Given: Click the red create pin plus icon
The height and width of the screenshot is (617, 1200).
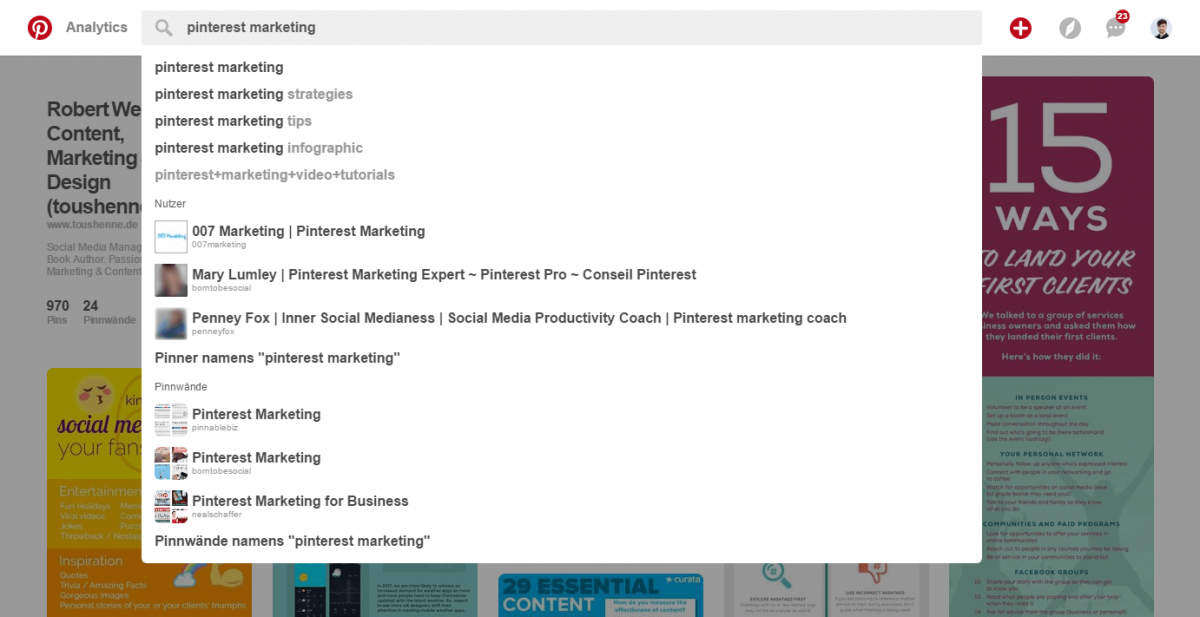Looking at the screenshot, I should click(1020, 28).
